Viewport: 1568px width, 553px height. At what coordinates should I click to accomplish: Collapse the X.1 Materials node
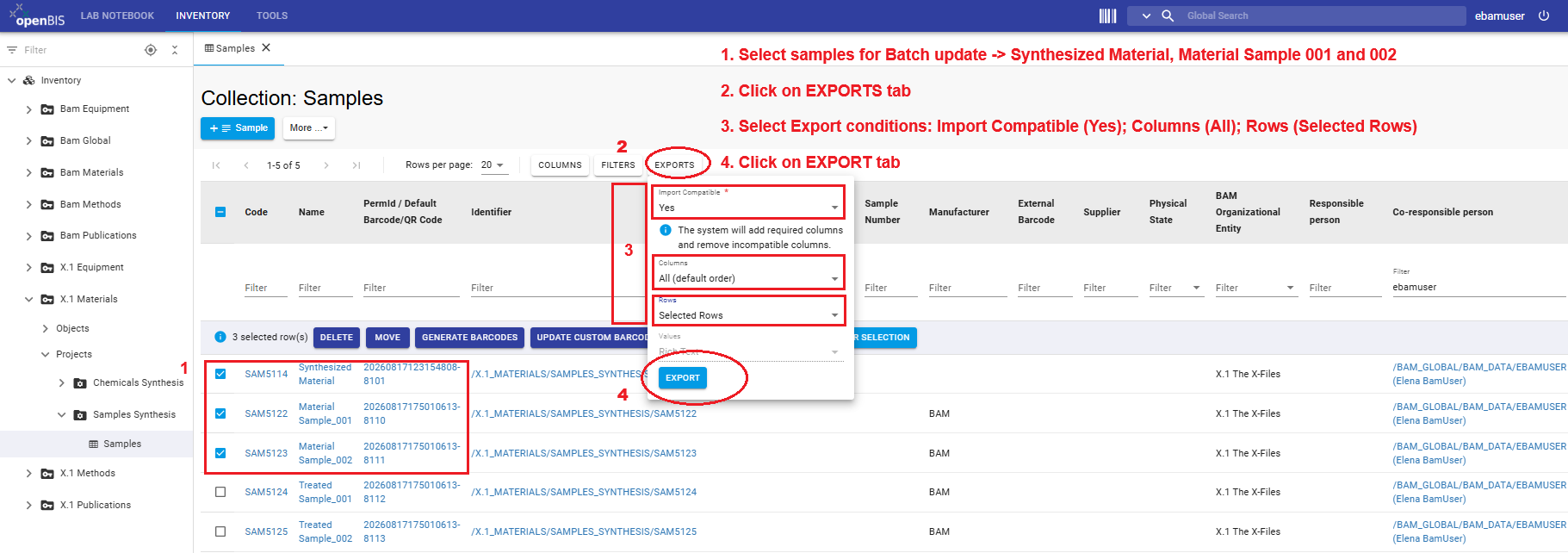pyautogui.click(x=29, y=300)
